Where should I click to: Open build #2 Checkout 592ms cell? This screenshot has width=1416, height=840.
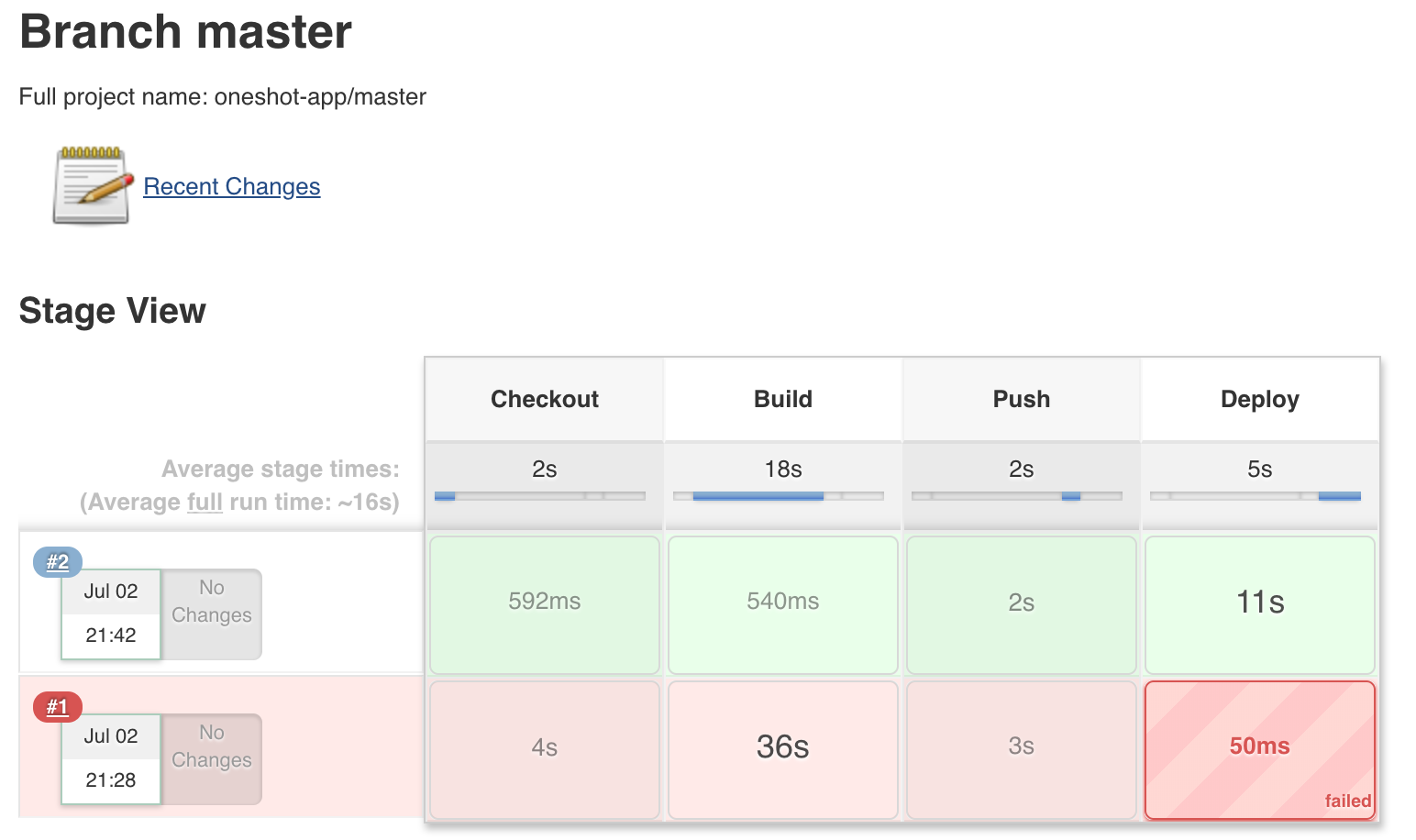coord(545,604)
